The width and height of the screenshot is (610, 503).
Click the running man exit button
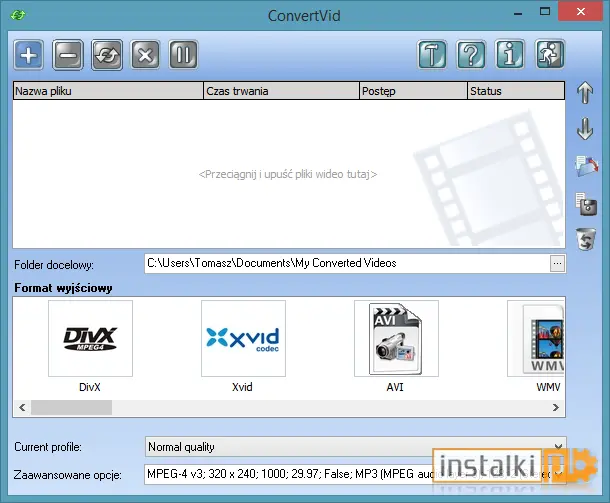(x=549, y=55)
